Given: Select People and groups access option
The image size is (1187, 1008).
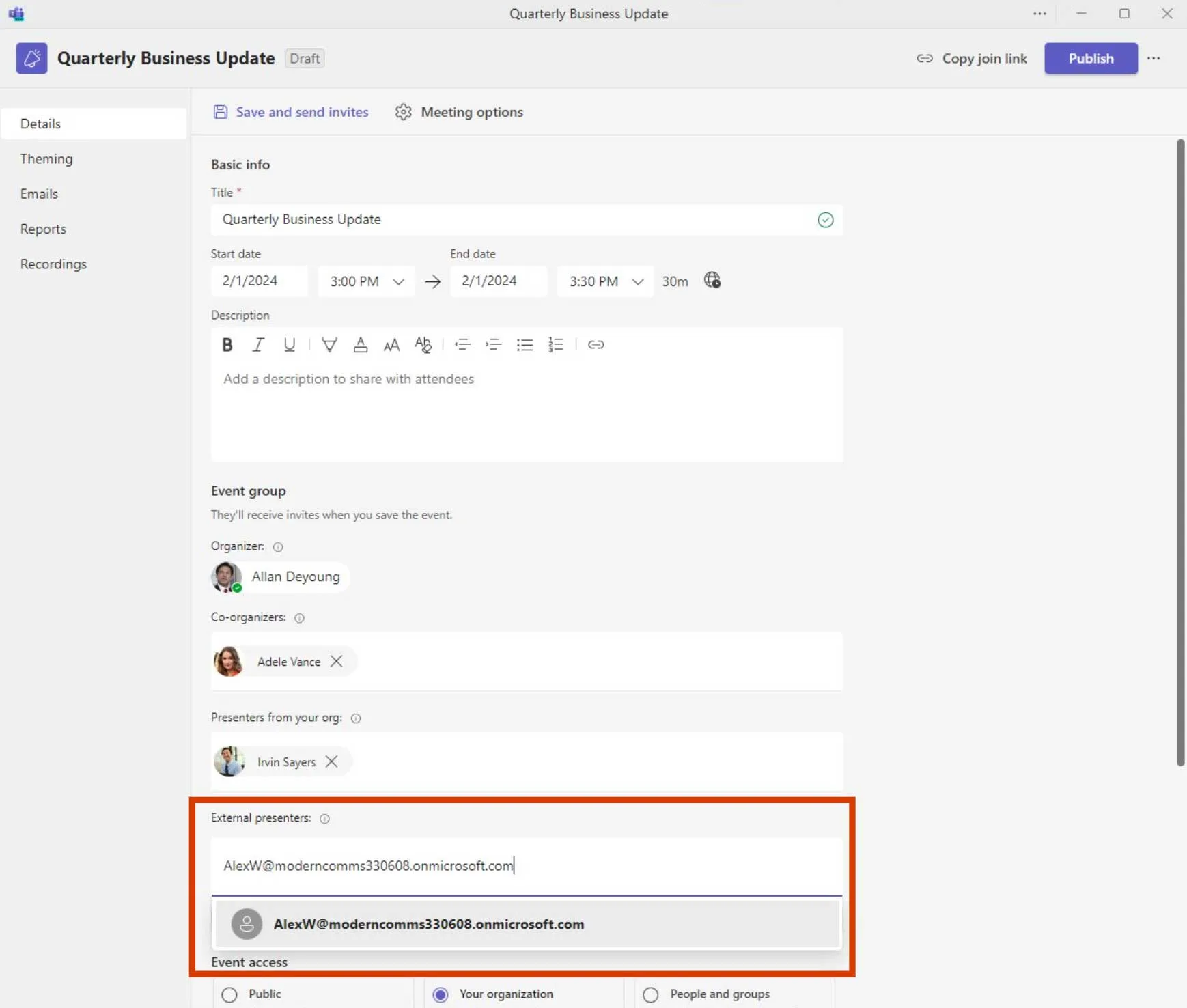Looking at the screenshot, I should tap(651, 995).
